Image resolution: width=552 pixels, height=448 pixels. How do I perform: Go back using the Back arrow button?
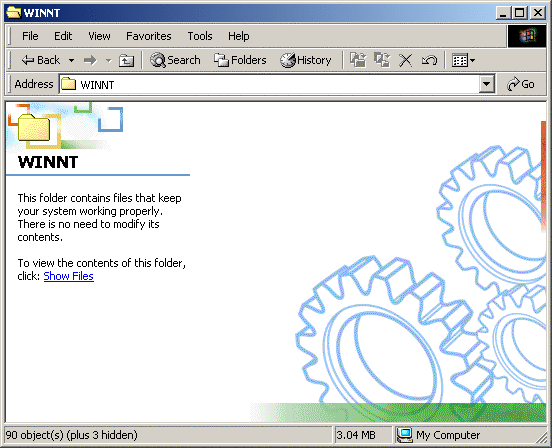click(40, 60)
